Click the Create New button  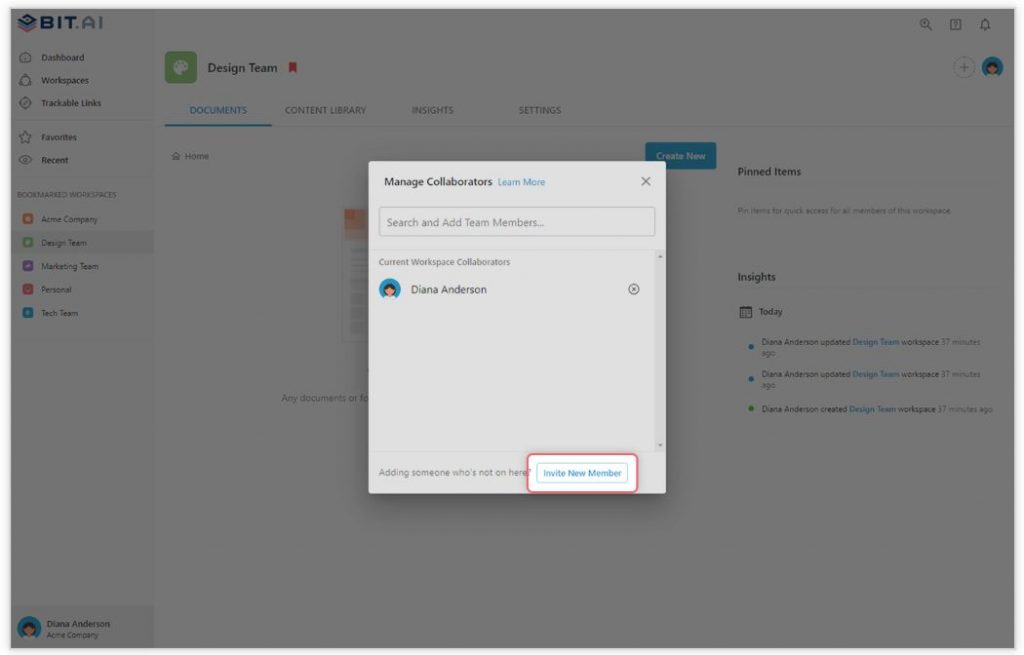pyautogui.click(x=681, y=156)
